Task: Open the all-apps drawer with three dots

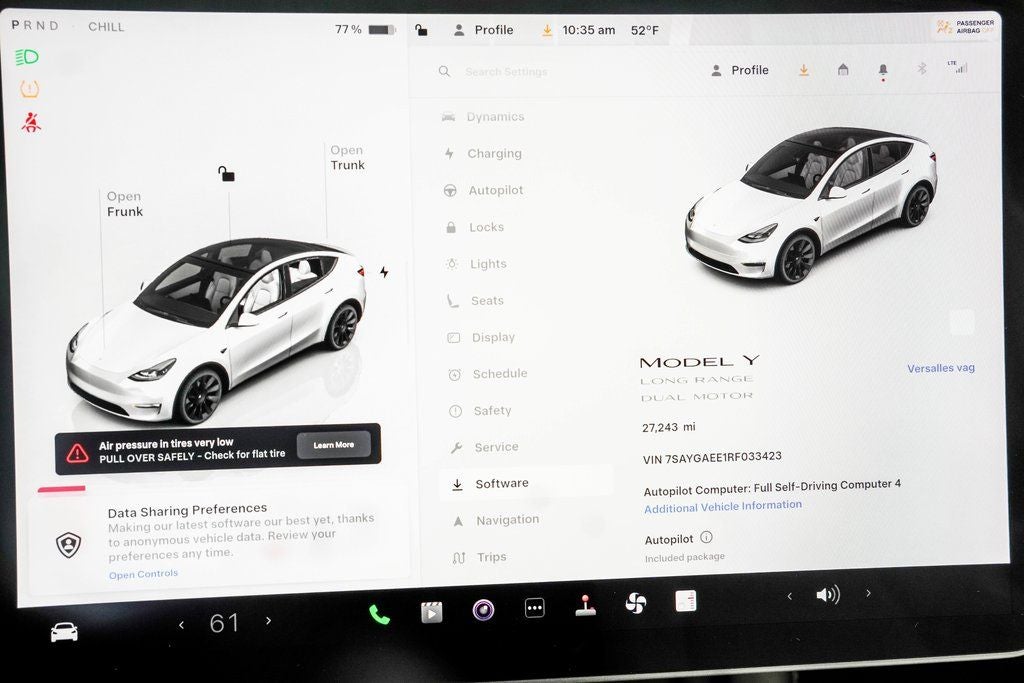Action: [534, 607]
